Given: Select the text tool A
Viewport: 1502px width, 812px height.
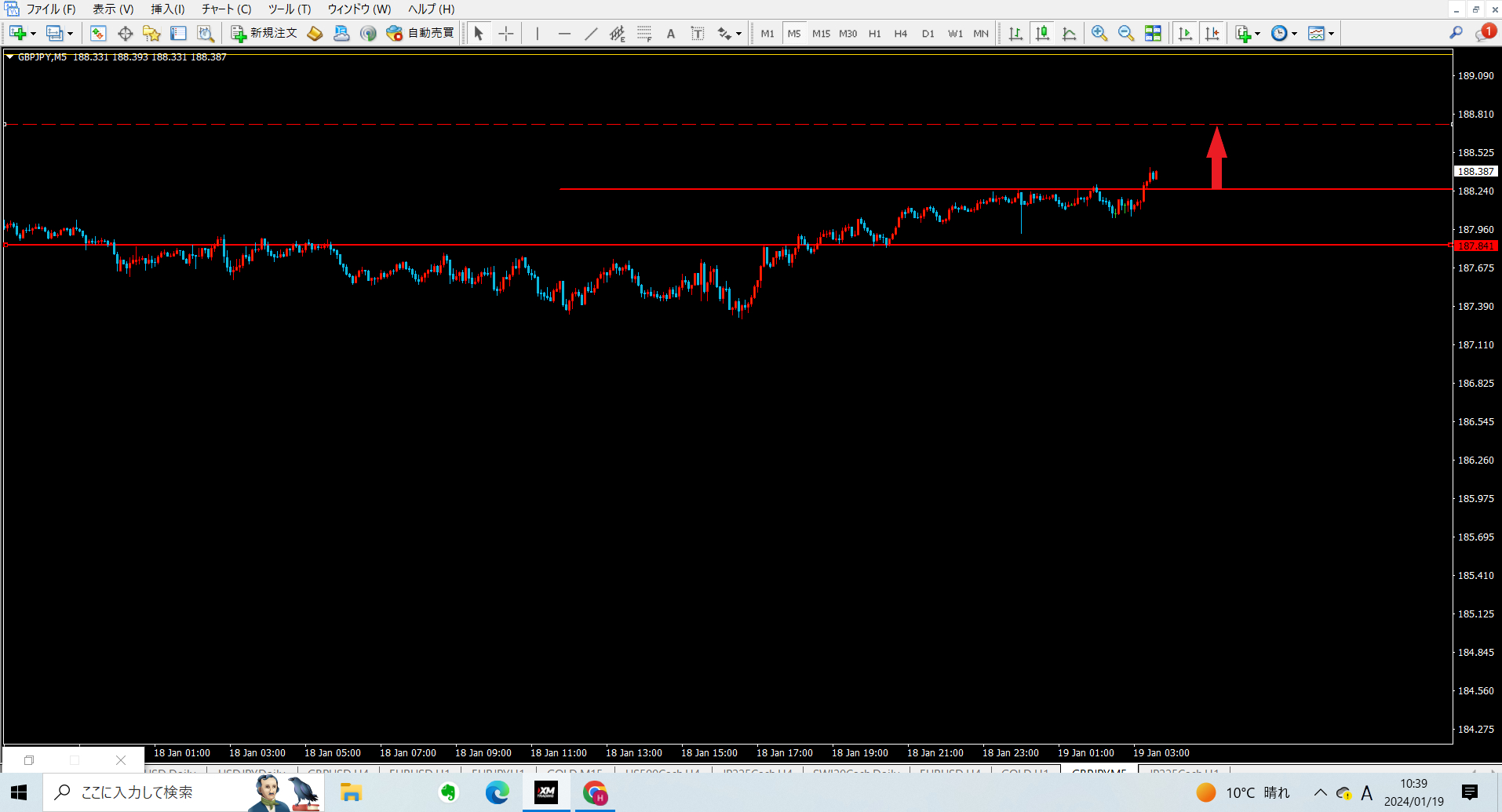Looking at the screenshot, I should coord(671,33).
